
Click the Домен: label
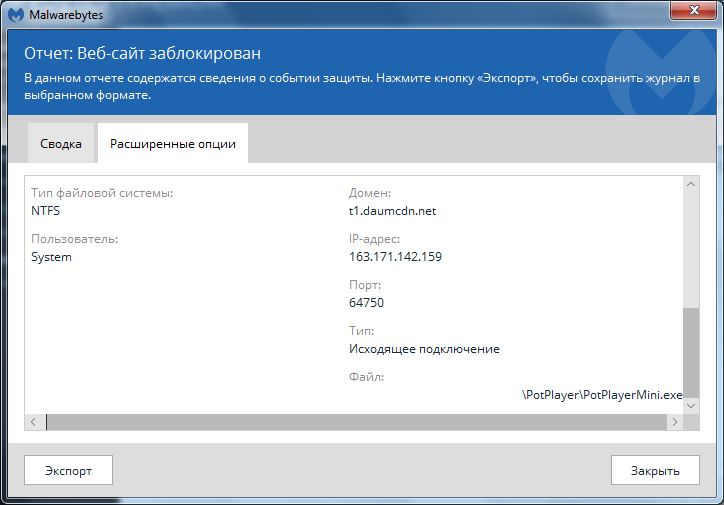click(x=370, y=193)
